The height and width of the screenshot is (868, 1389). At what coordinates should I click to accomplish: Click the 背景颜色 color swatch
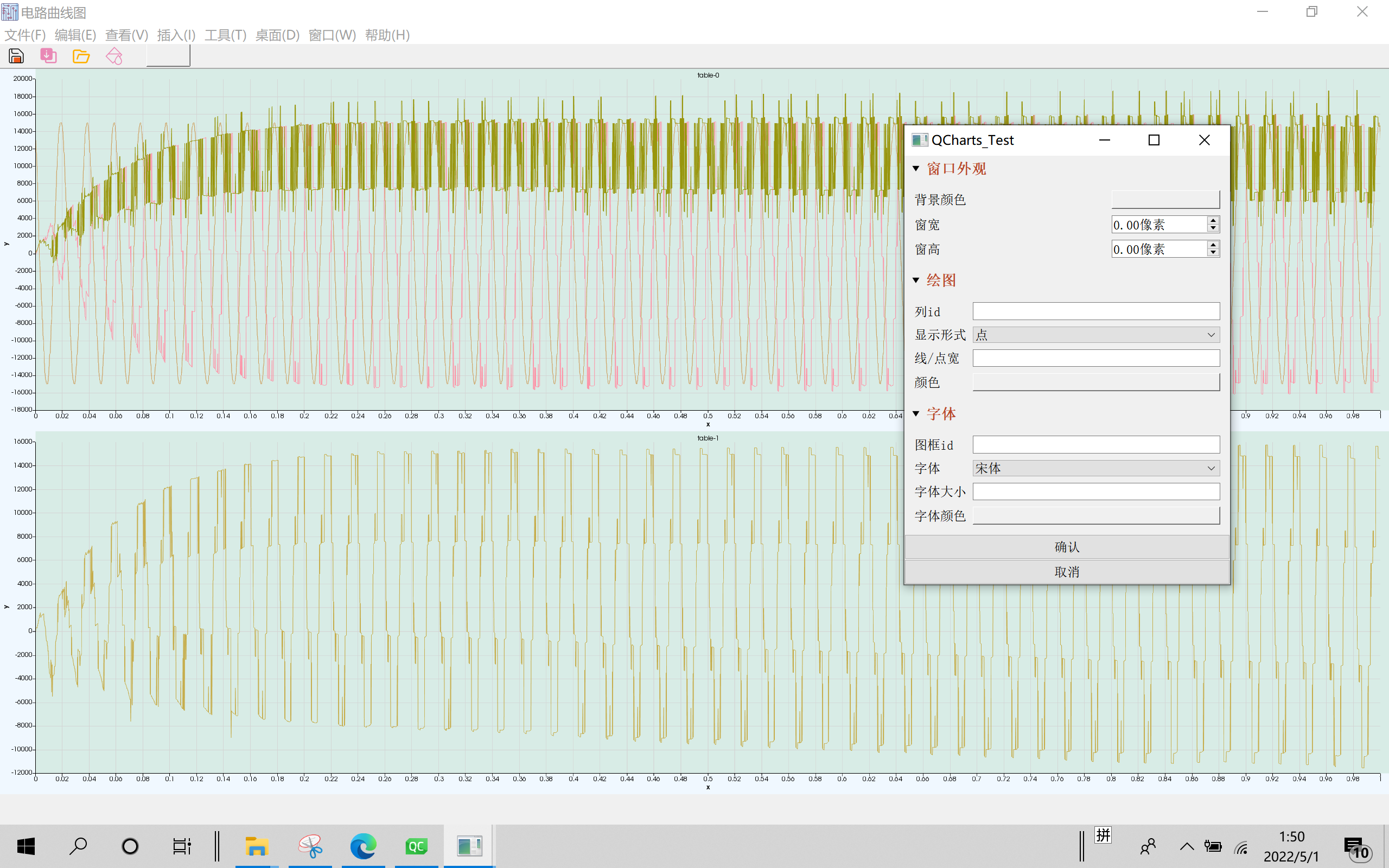point(1165,200)
